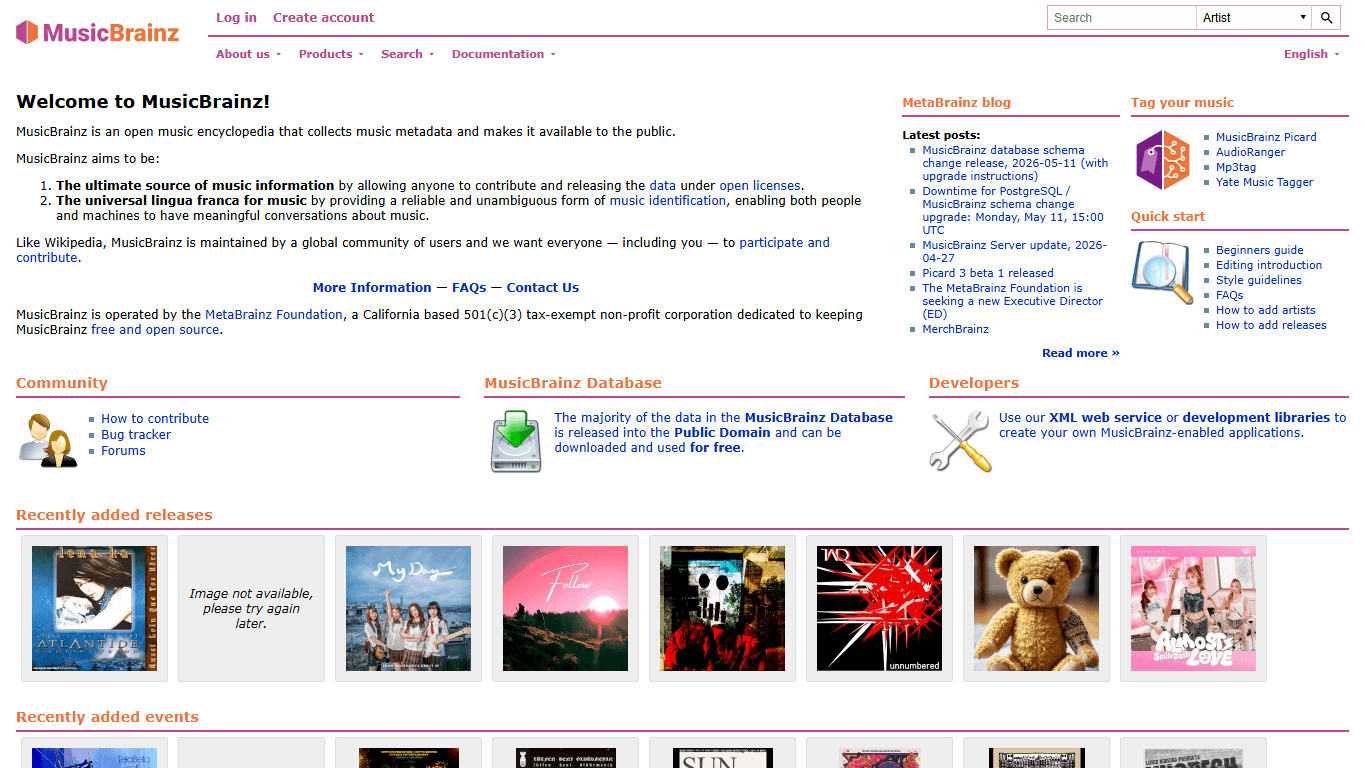Open MusicBrainz Server update 2026-04-27 post
Screen dimensions: 1365x768
[x=1014, y=251]
